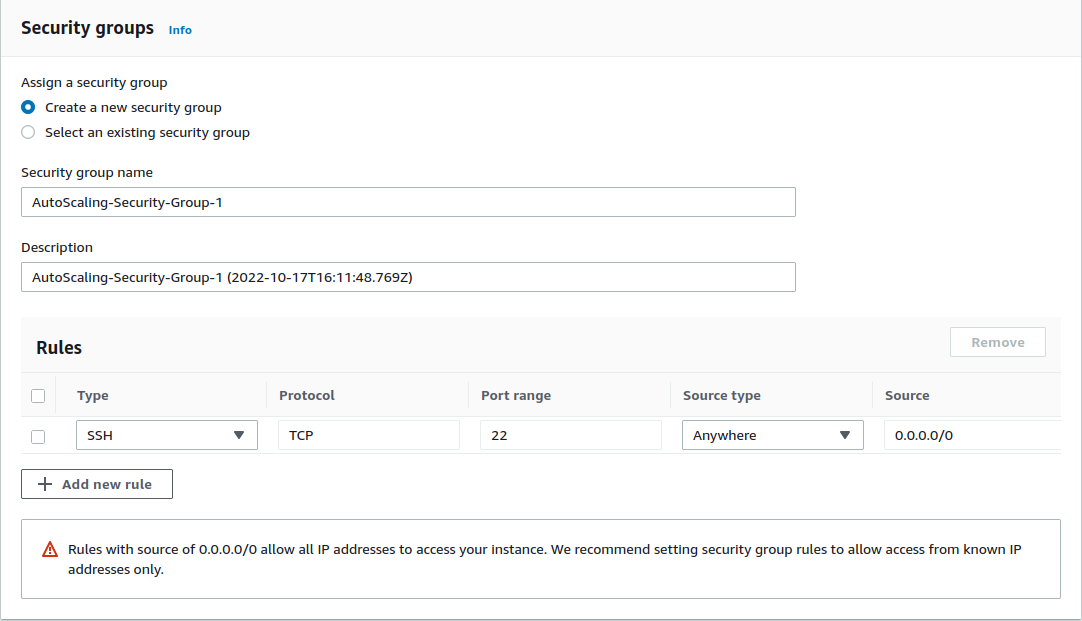
Task: Choose Select an existing security group option
Action: click(x=28, y=132)
